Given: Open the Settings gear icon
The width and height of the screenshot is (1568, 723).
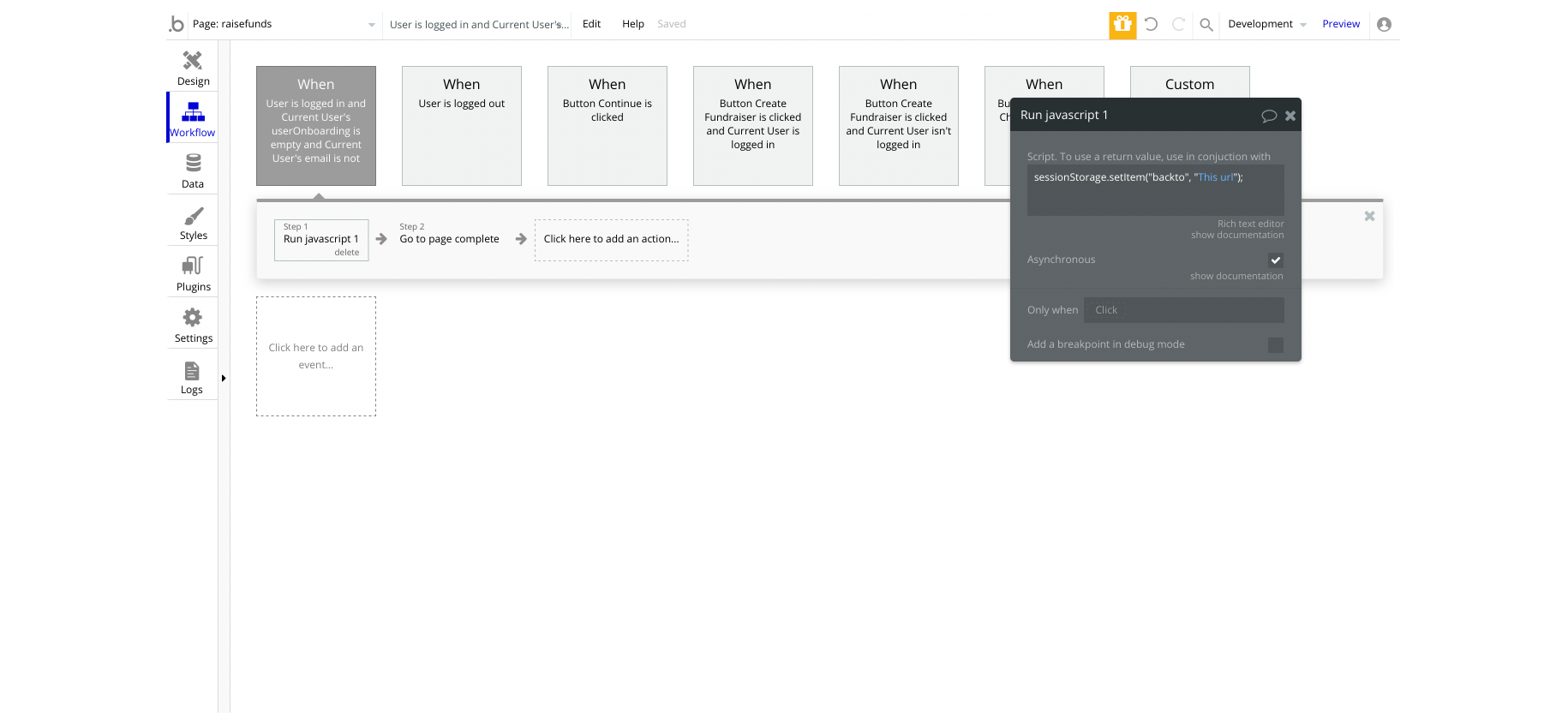Looking at the screenshot, I should point(193,317).
